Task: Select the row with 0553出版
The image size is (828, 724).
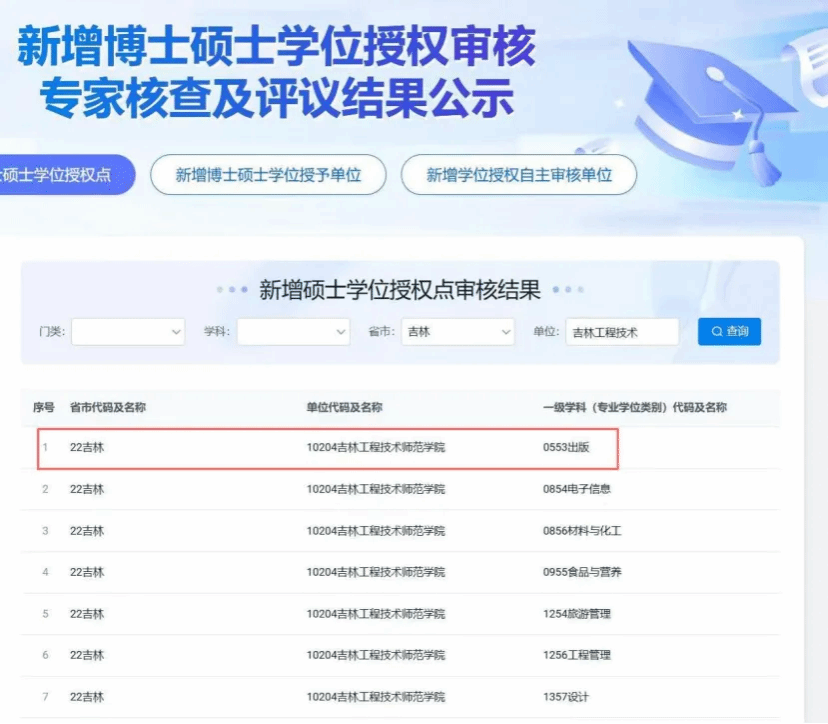Action: tap(566, 447)
